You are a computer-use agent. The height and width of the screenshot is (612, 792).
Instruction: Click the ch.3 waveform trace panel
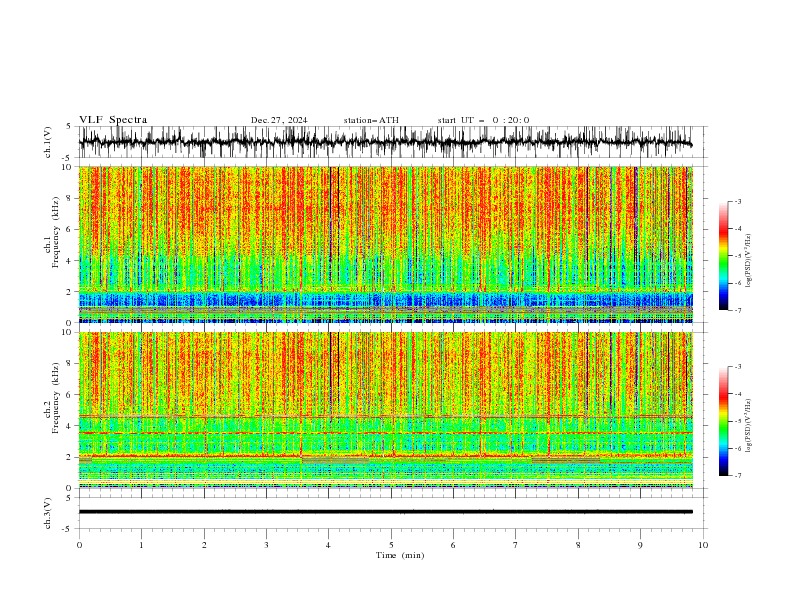(x=392, y=513)
